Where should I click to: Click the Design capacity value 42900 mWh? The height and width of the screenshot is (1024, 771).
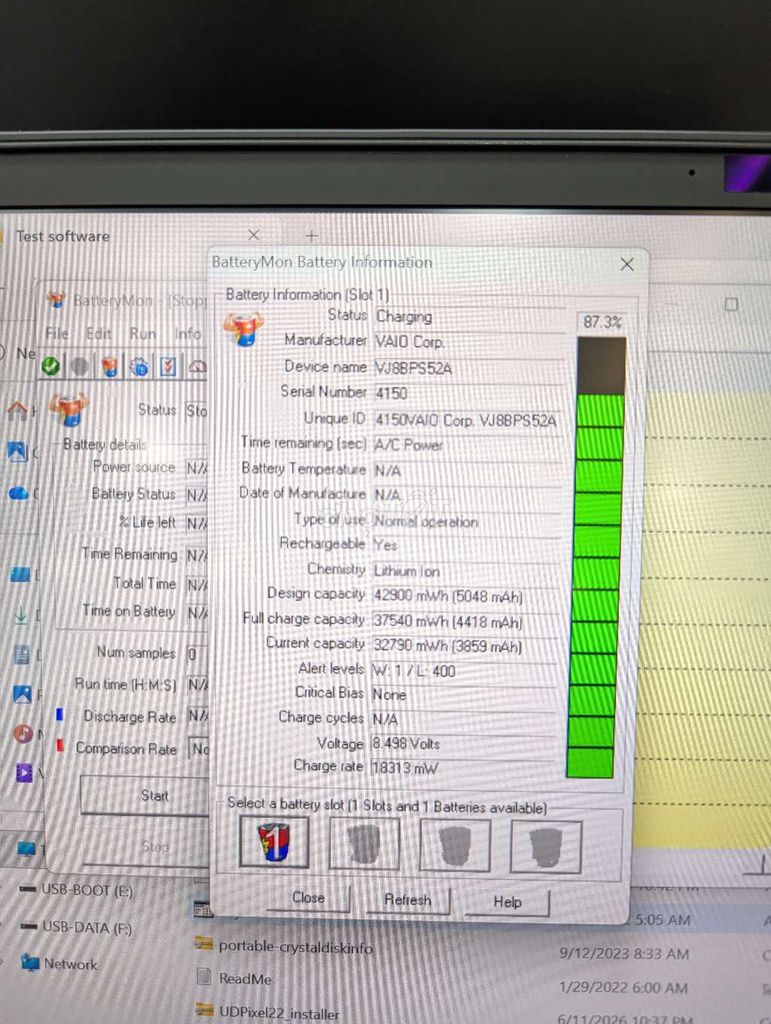pyautogui.click(x=465, y=596)
